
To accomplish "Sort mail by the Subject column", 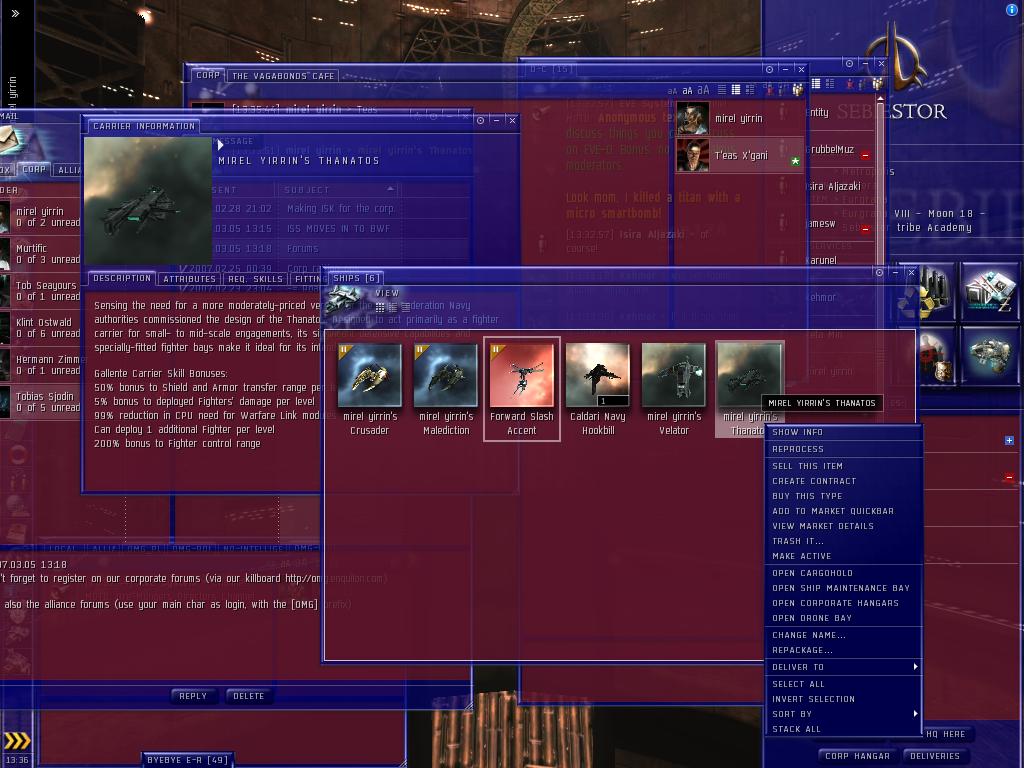I will pyautogui.click(x=338, y=190).
